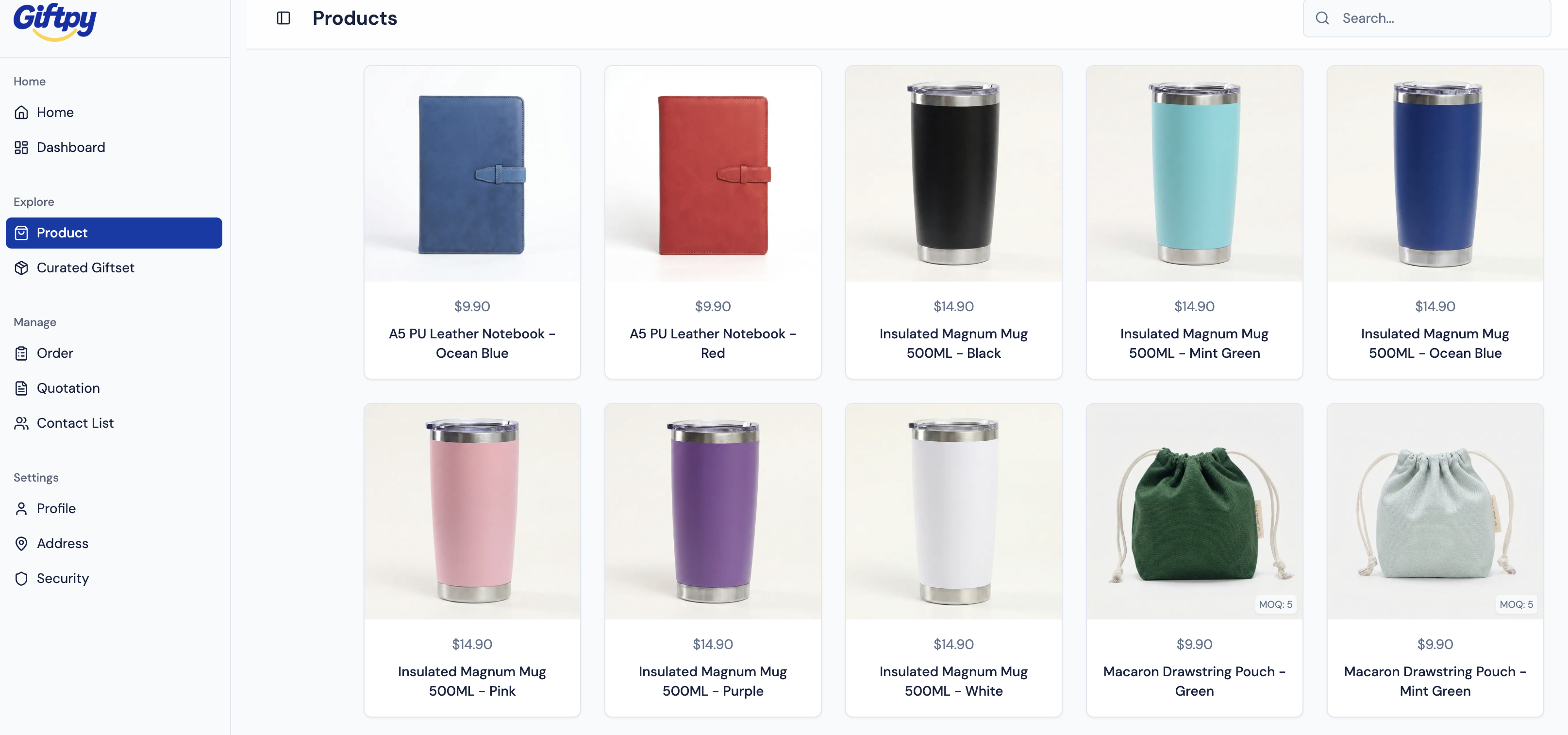This screenshot has height=735, width=1568.
Task: Open the Purple Insulated Magnum Mug
Action: coord(713,560)
